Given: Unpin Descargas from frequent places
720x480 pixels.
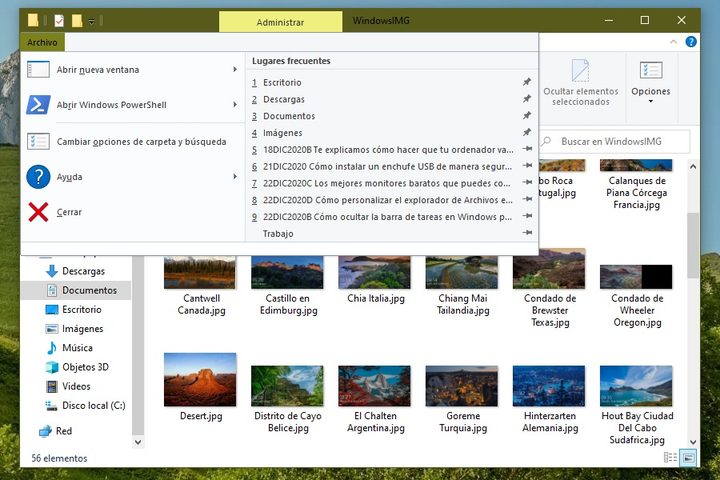Looking at the screenshot, I should point(527,99).
